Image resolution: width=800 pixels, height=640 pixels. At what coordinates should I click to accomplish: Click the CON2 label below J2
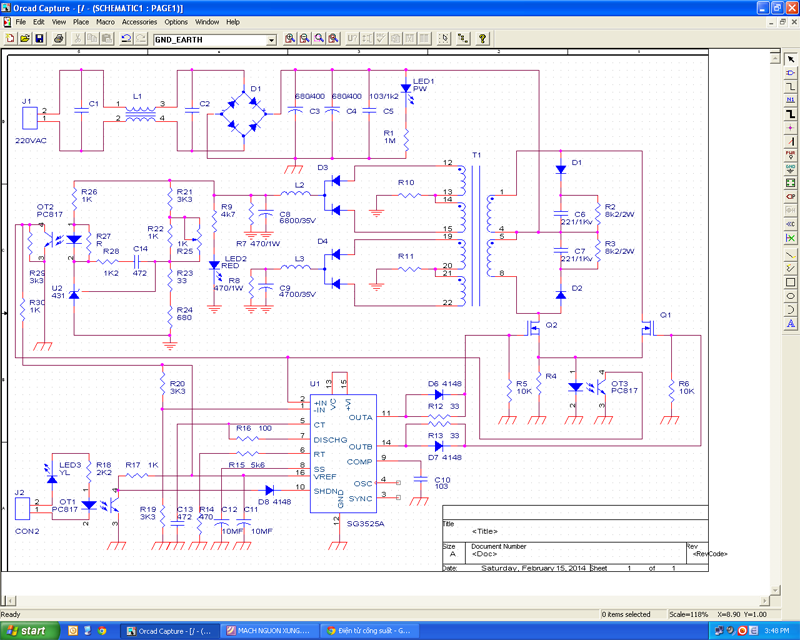pyautogui.click(x=27, y=531)
